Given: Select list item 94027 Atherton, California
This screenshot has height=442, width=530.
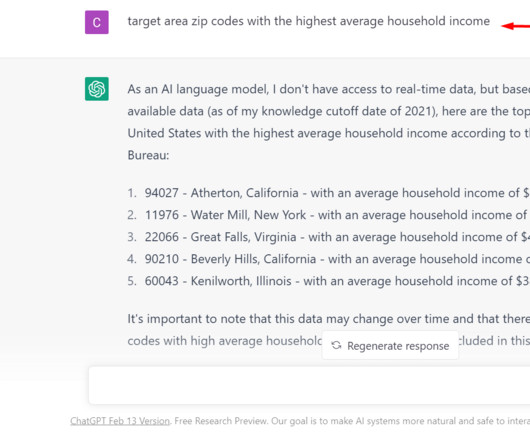Looking at the screenshot, I should click(x=328, y=193).
